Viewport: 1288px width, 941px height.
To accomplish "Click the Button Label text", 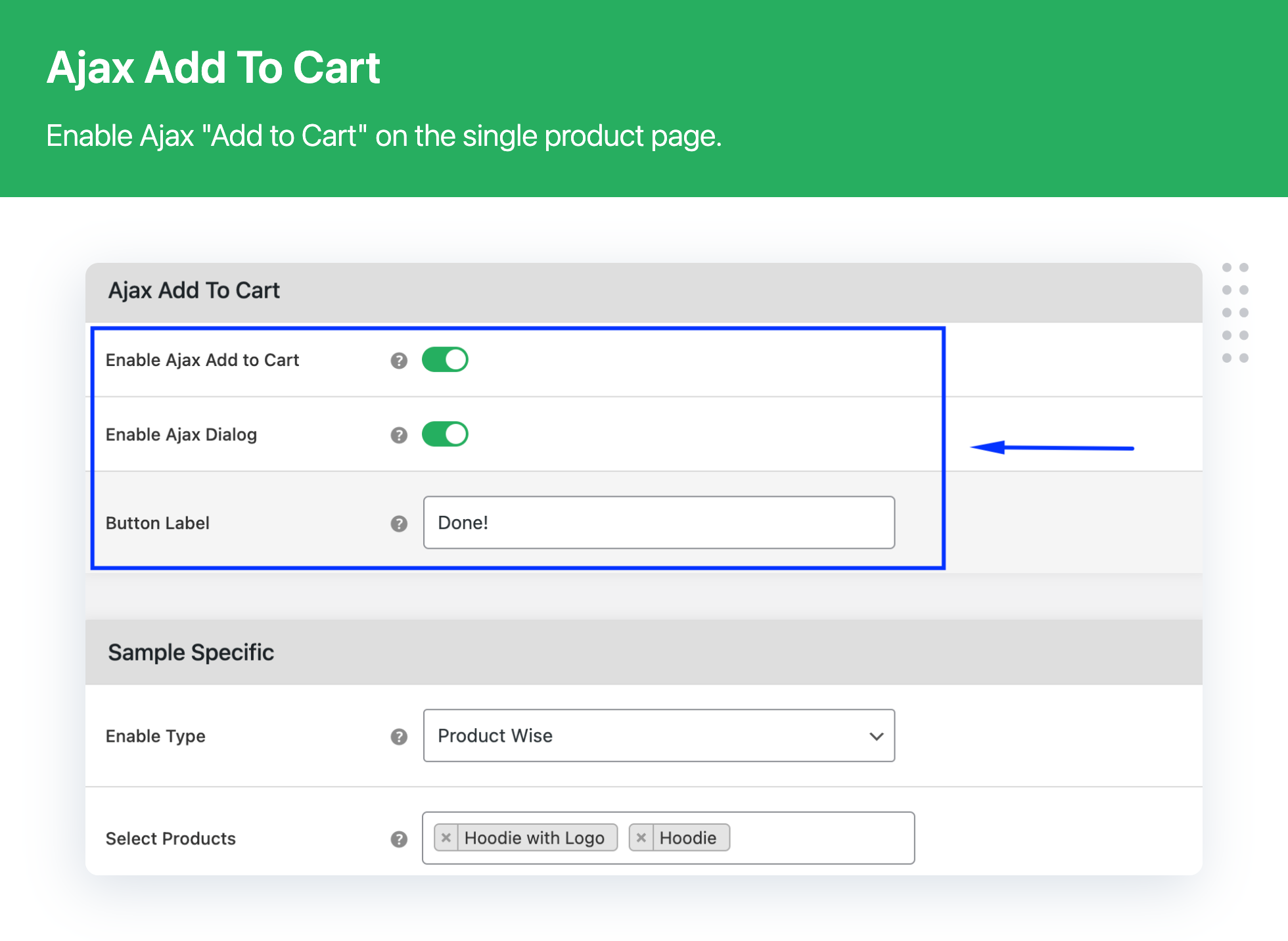I will click(x=158, y=523).
